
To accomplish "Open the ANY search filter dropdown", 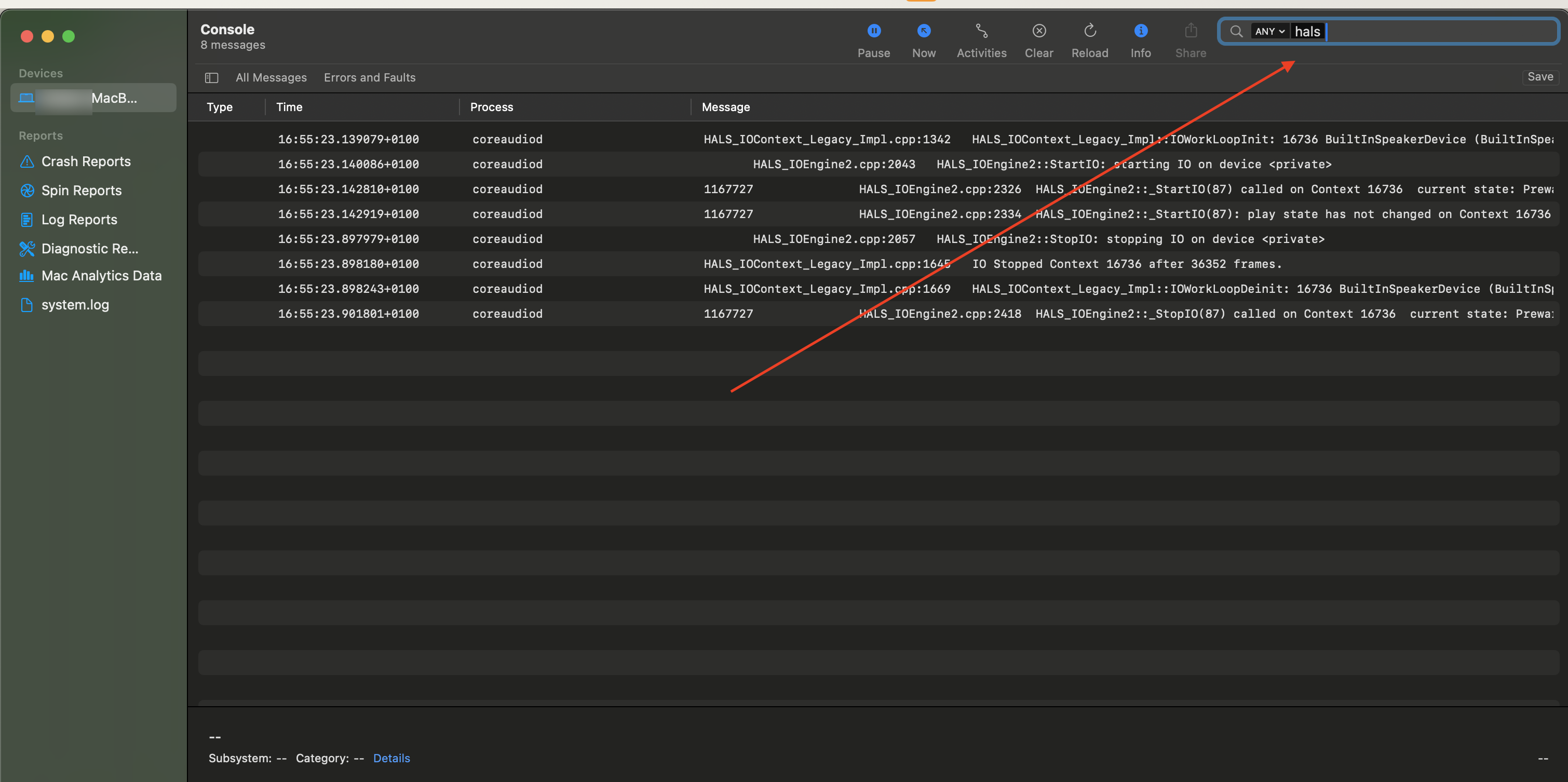I will coord(1269,32).
